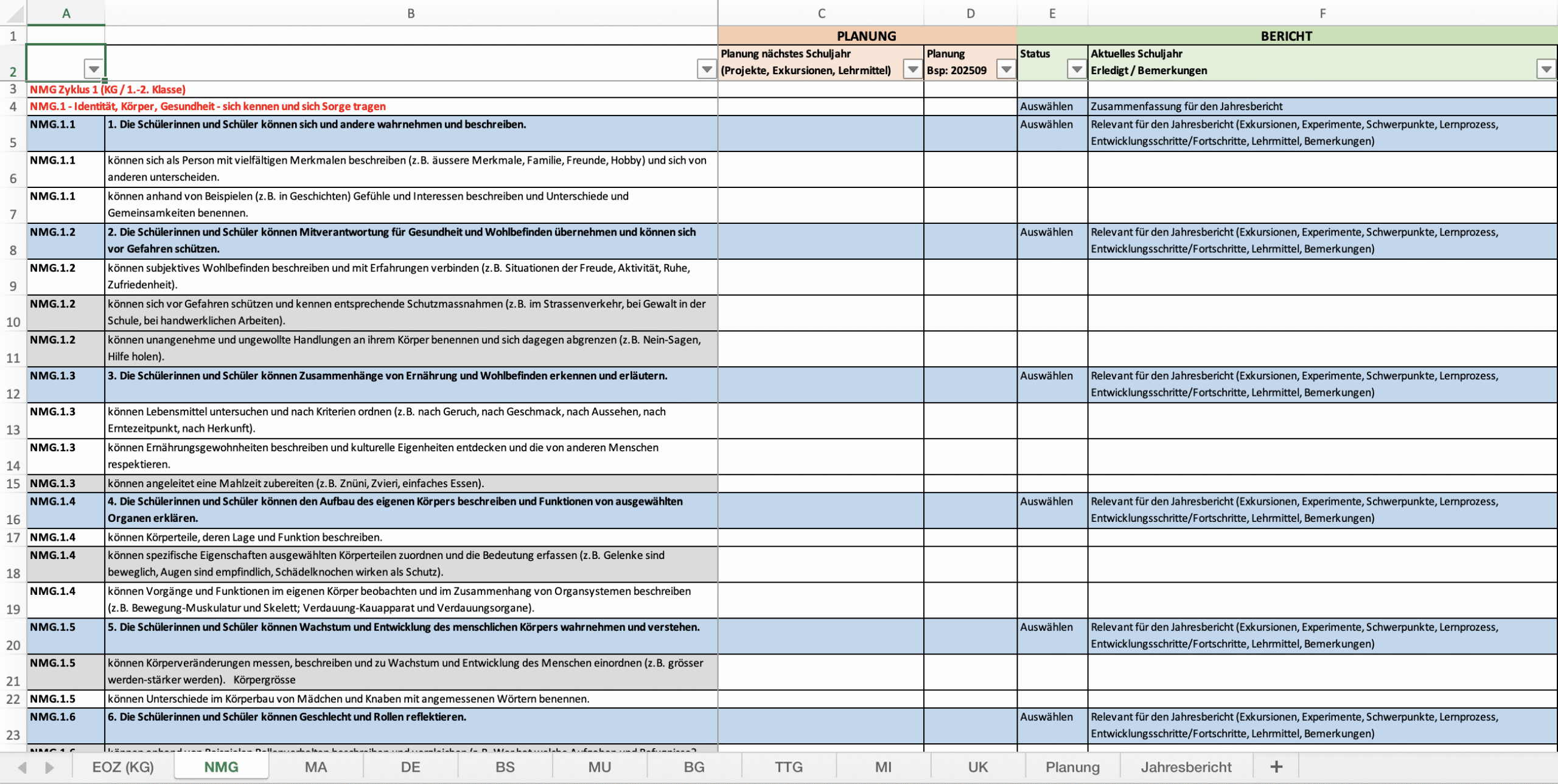Open the 'Aktuelles Schuljahr' filter dropdown
1558x784 pixels.
click(1546, 69)
